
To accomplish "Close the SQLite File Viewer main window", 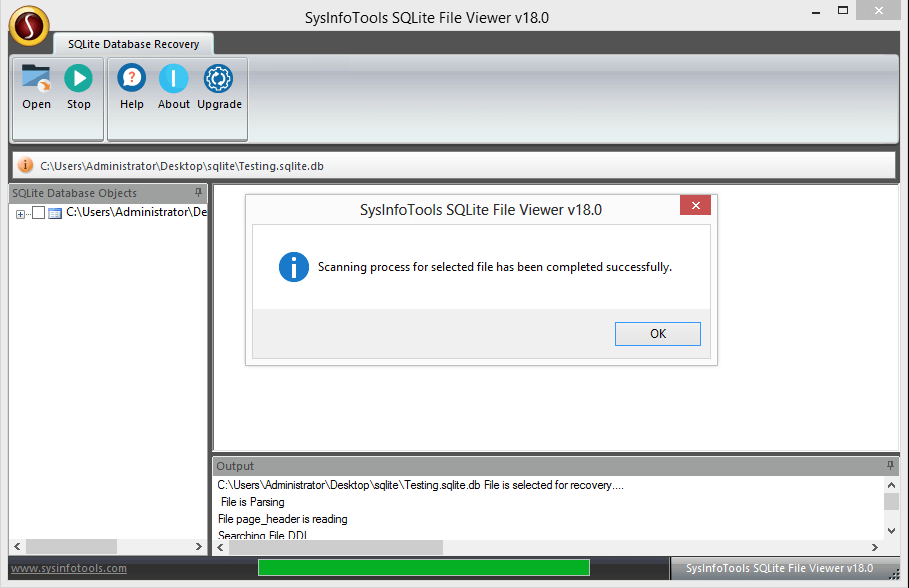I will tap(878, 10).
